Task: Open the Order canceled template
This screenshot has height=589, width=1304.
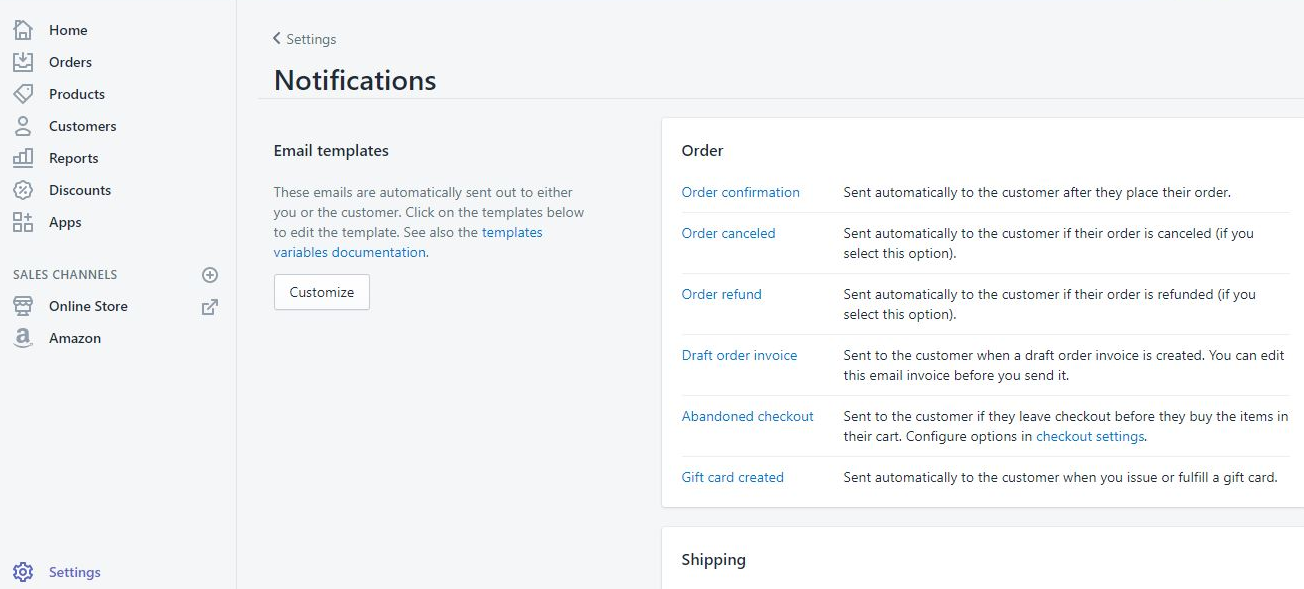Action: point(729,233)
